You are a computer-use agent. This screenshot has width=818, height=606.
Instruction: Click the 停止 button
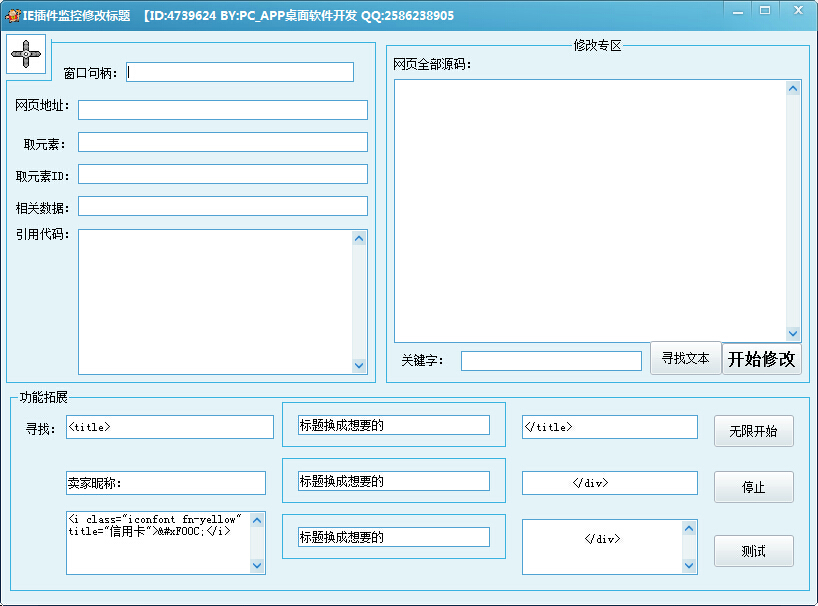coord(753,487)
